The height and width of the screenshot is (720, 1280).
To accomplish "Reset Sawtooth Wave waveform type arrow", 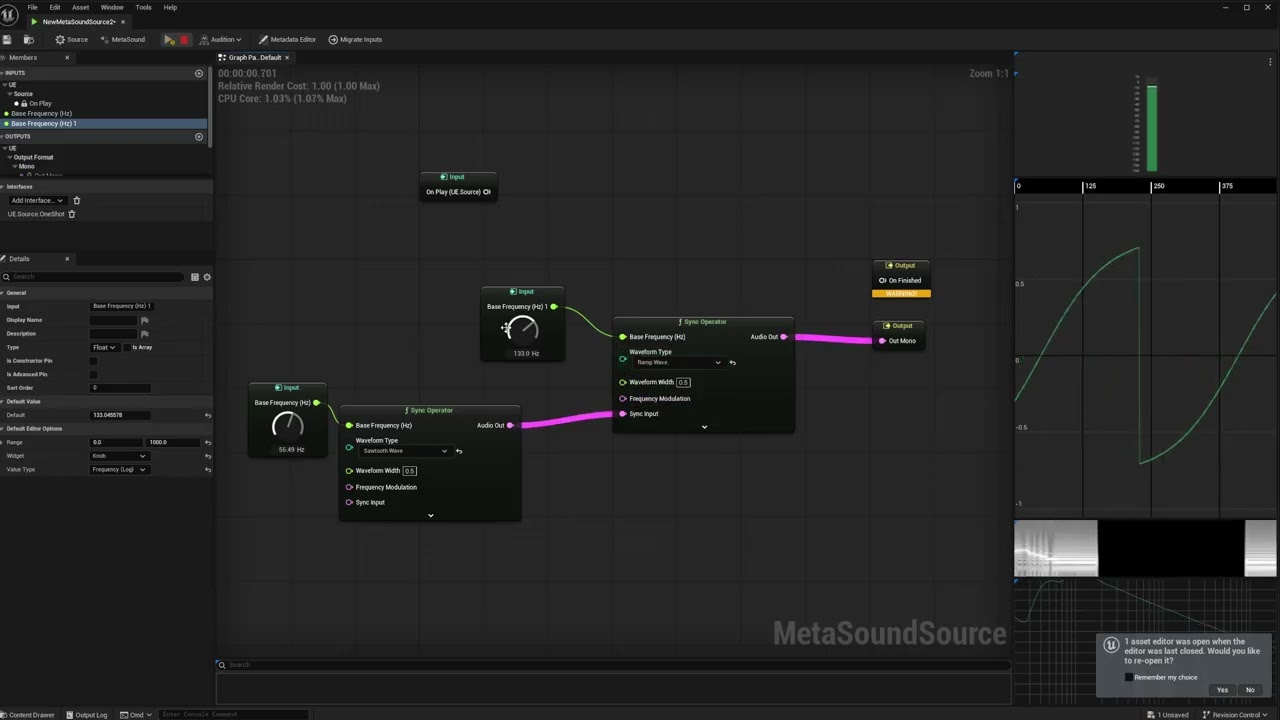I will pyautogui.click(x=458, y=451).
